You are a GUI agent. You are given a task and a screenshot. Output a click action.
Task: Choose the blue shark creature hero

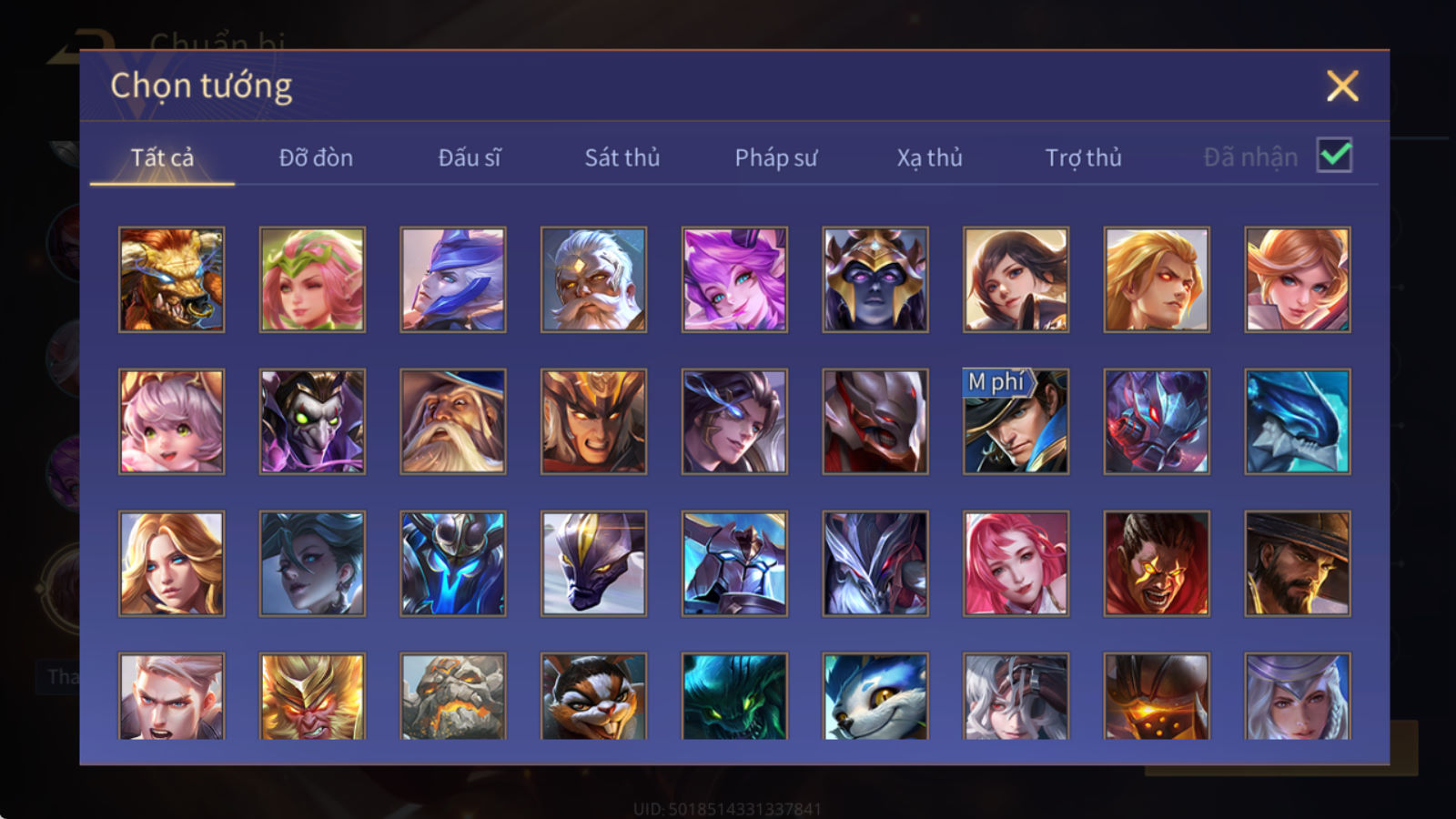(x=1297, y=421)
